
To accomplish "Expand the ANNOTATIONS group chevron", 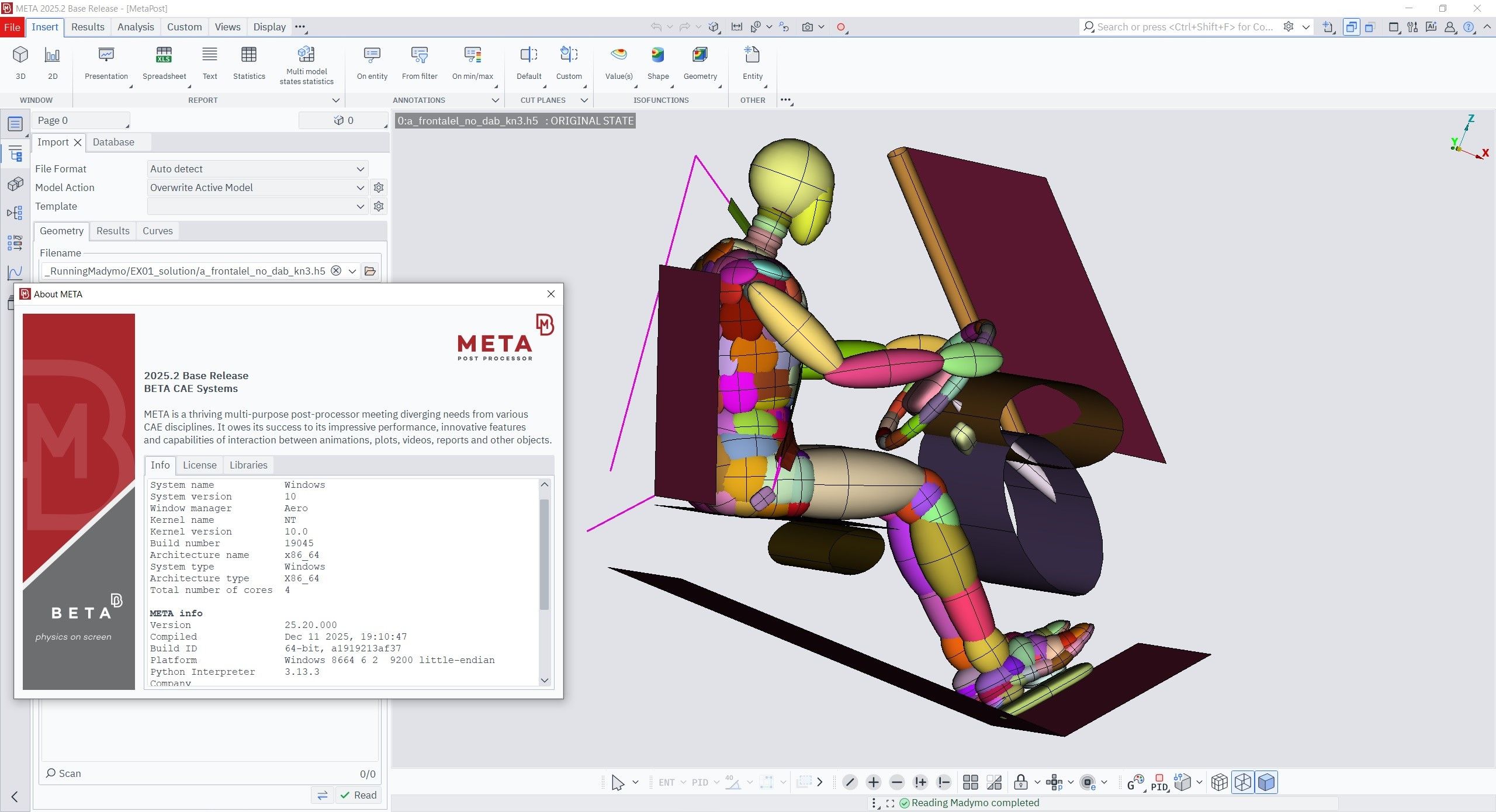I will pos(496,100).
